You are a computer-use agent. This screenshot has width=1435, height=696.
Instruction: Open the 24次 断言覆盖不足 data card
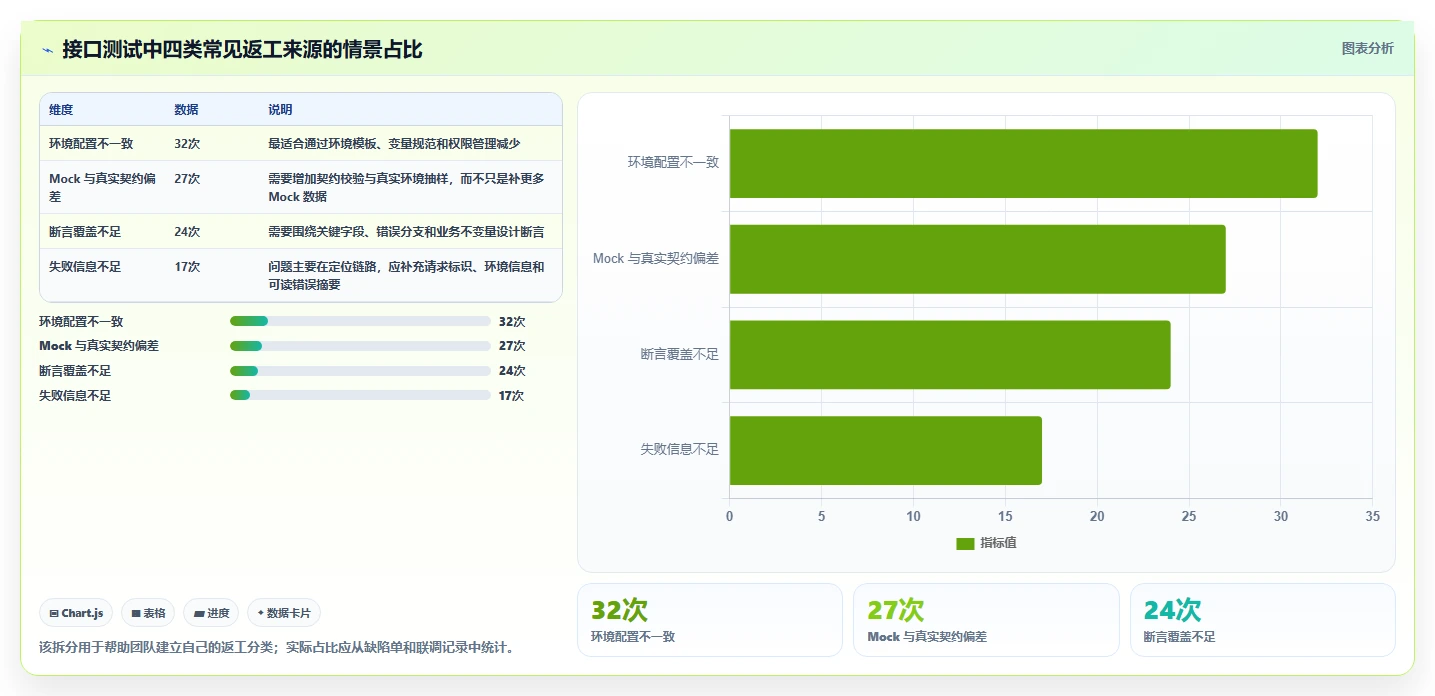(1262, 620)
